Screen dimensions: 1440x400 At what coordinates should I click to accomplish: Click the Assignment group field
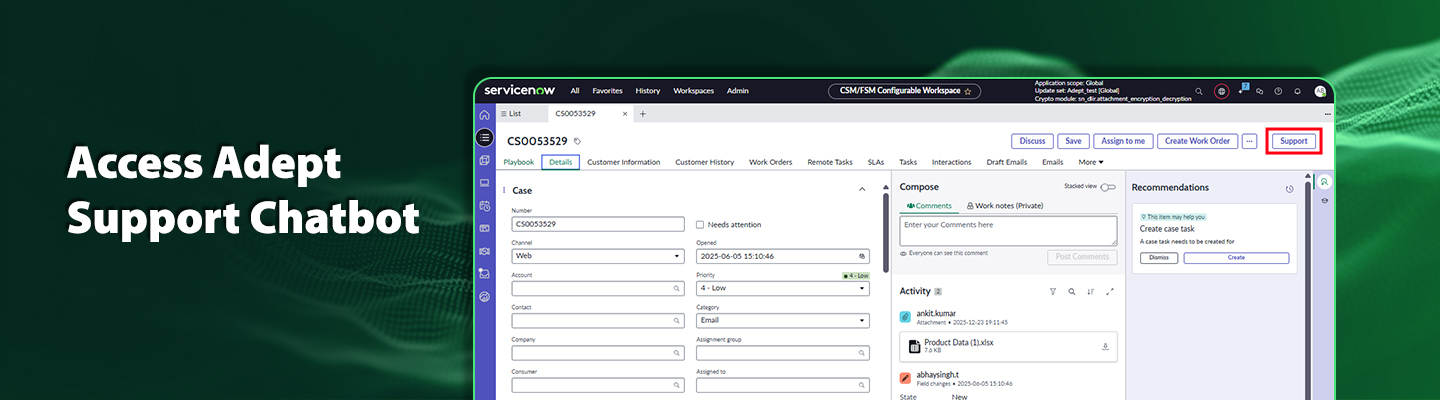pyautogui.click(x=783, y=353)
